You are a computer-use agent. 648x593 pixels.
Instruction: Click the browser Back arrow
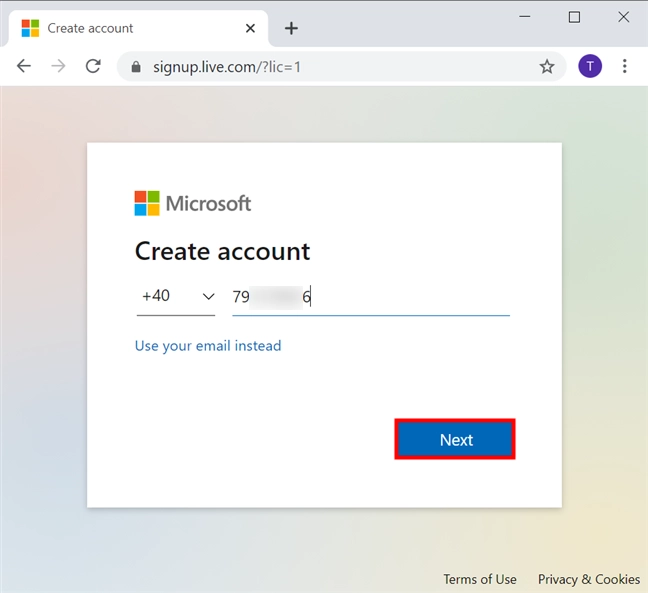pos(24,66)
